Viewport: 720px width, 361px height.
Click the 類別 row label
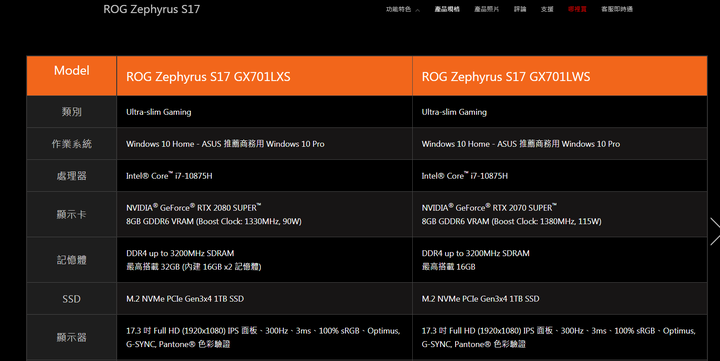72,112
